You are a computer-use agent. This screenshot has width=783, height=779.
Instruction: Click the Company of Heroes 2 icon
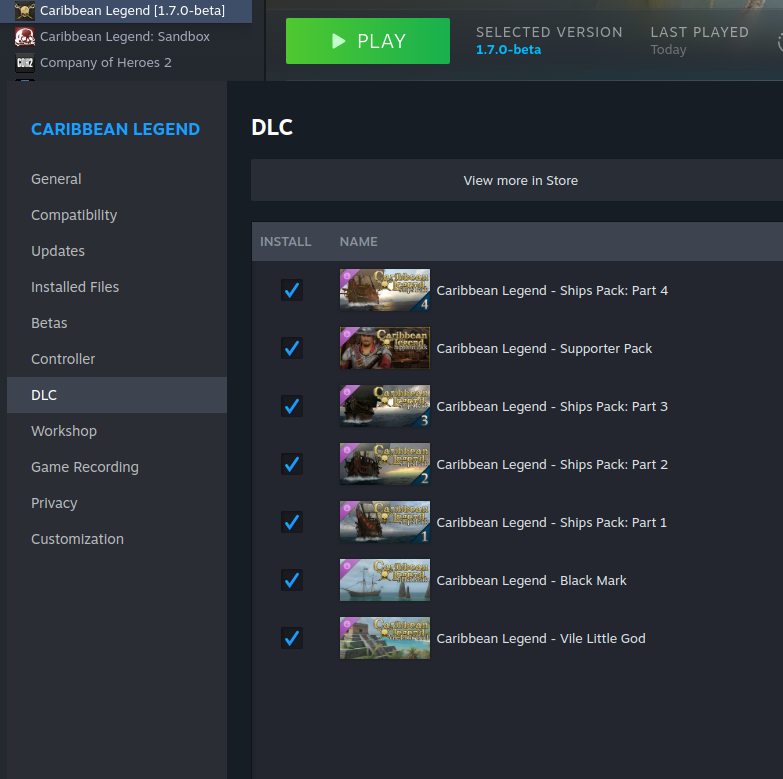click(24, 62)
